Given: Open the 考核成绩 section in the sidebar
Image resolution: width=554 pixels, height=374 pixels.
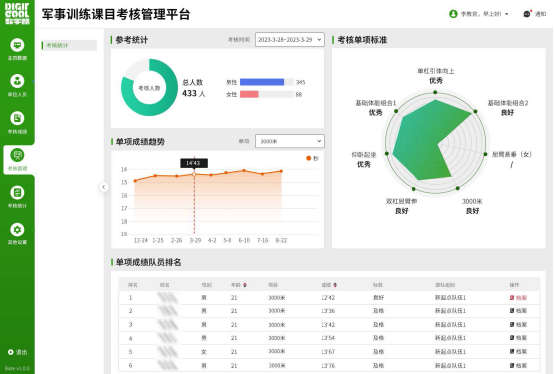Looking at the screenshot, I should 17,123.
